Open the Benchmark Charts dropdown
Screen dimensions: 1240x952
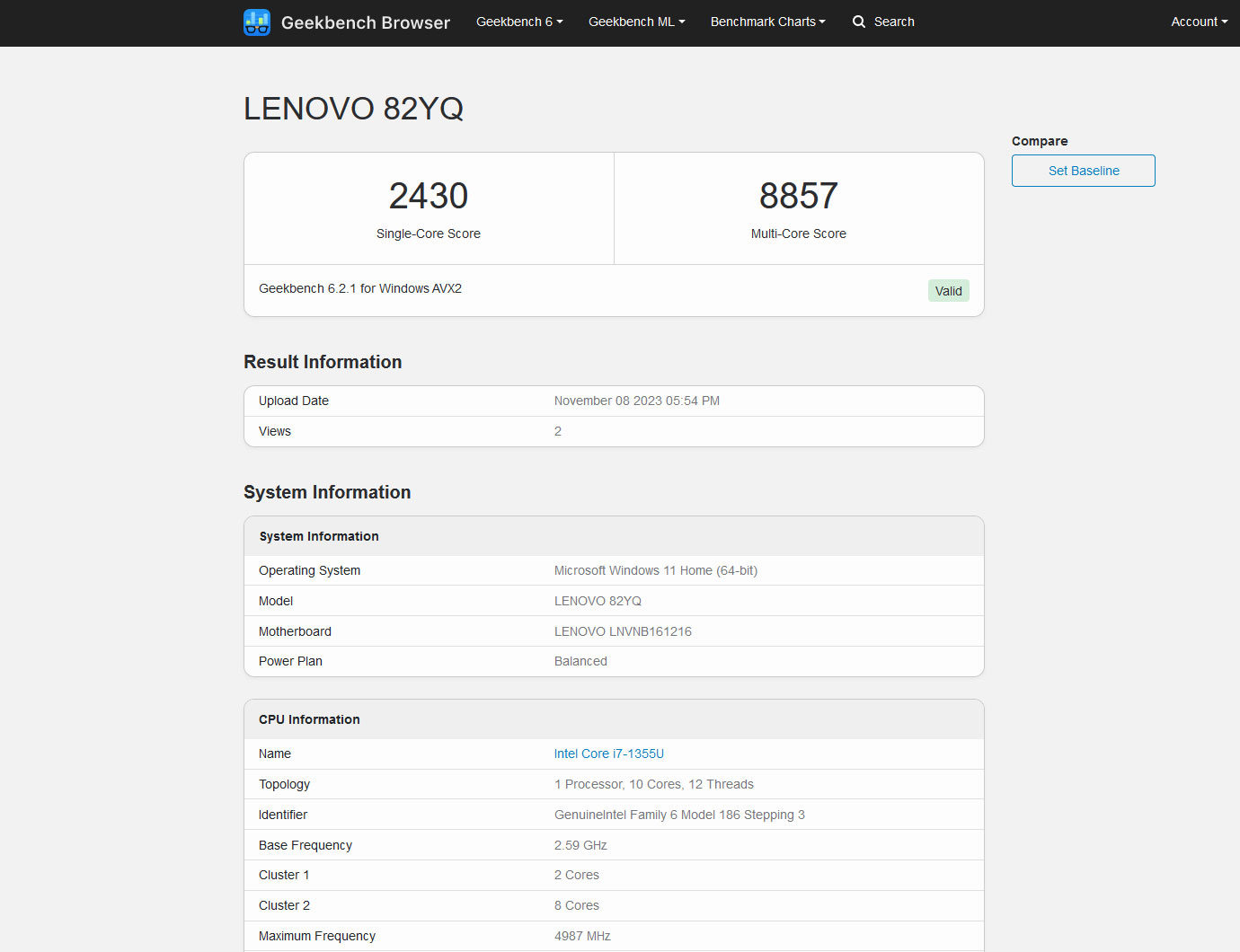point(767,22)
